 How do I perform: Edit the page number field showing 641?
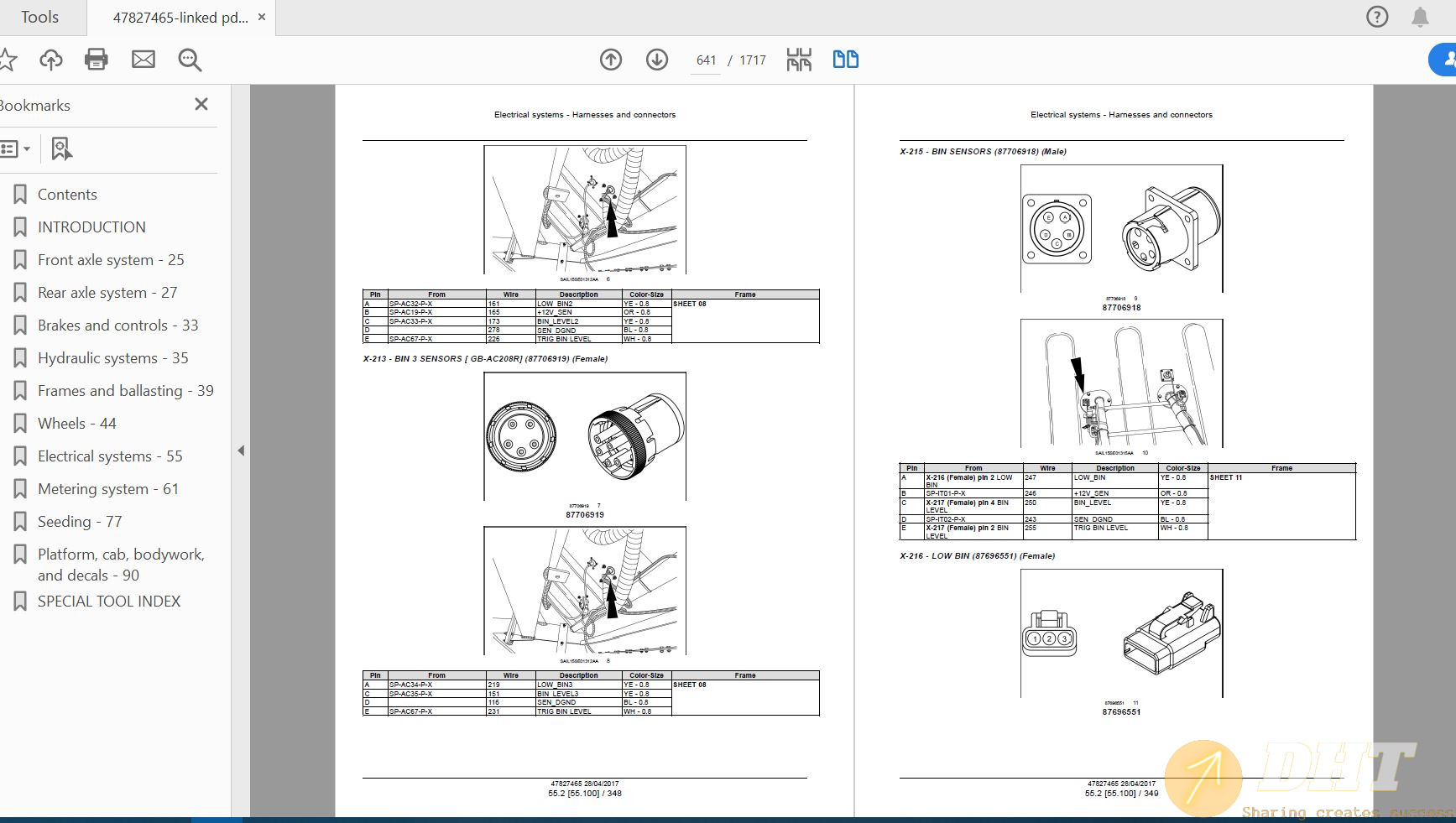[x=706, y=60]
